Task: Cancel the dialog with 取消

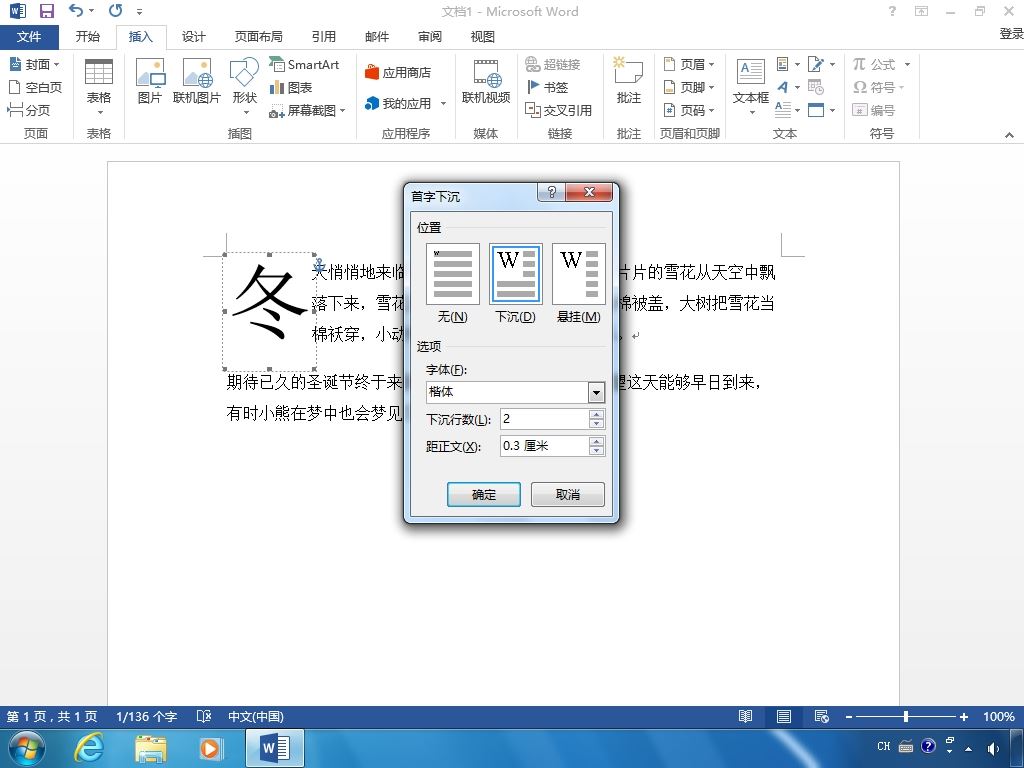Action: pyautogui.click(x=568, y=494)
